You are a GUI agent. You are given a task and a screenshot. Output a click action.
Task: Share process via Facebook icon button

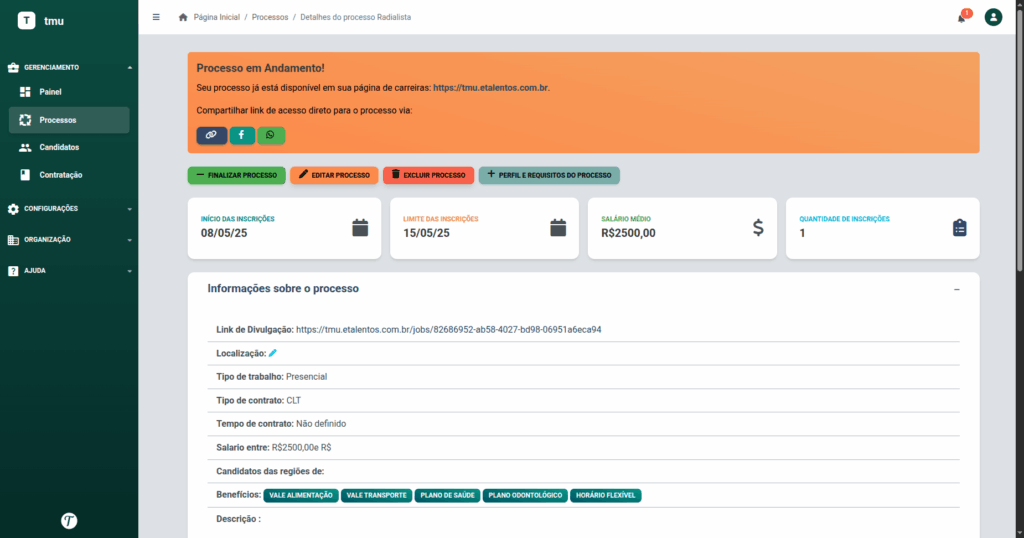pos(242,135)
